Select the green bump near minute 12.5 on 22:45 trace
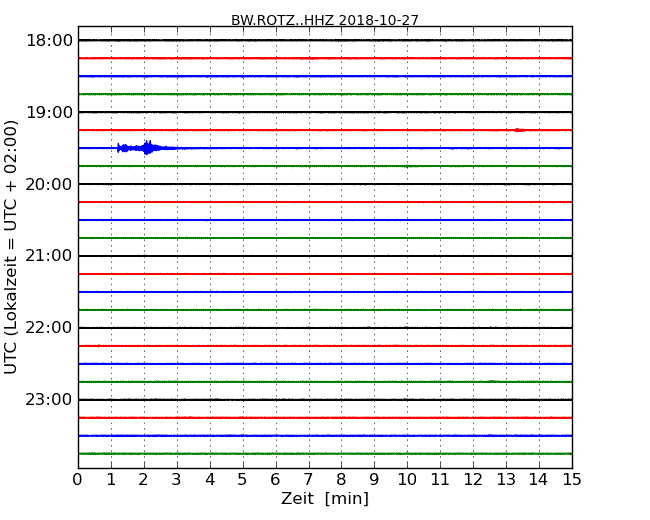This screenshot has width=650, height=520. click(492, 381)
